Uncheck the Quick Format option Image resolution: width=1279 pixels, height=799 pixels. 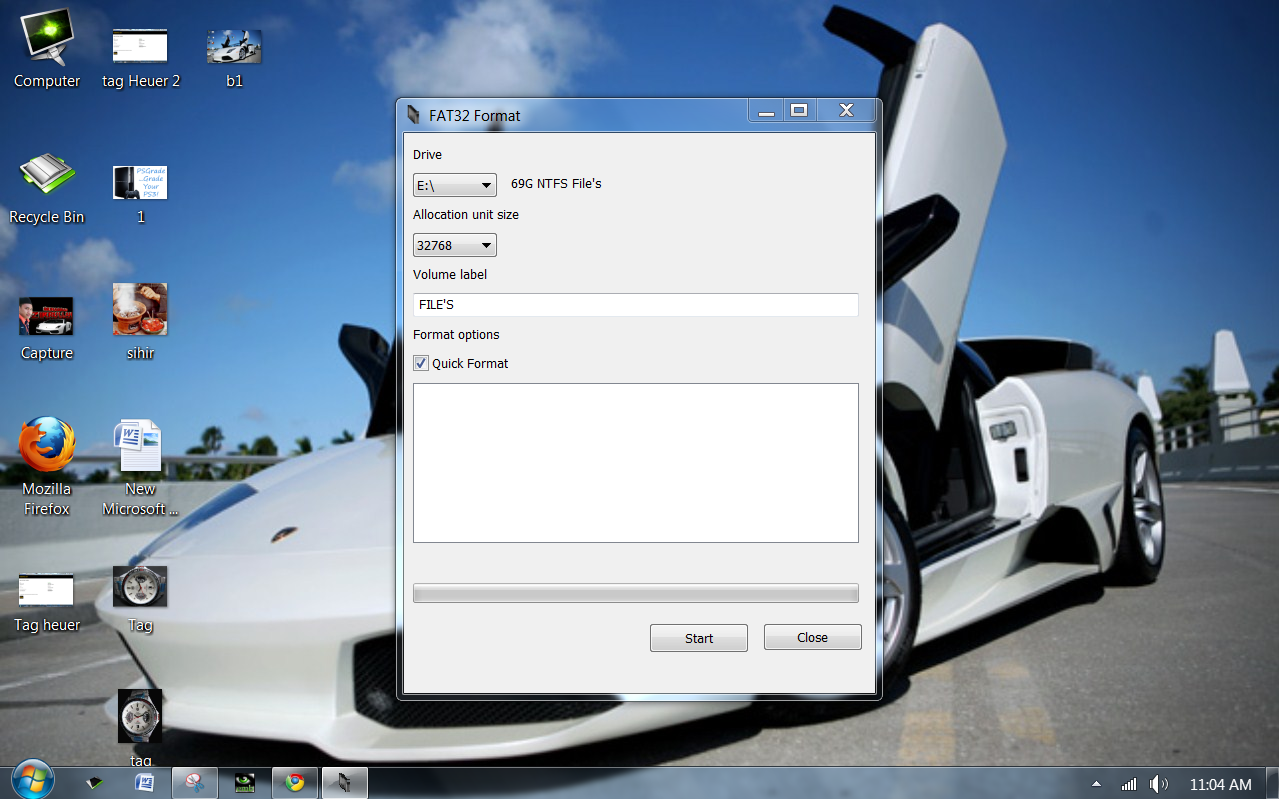coord(421,363)
